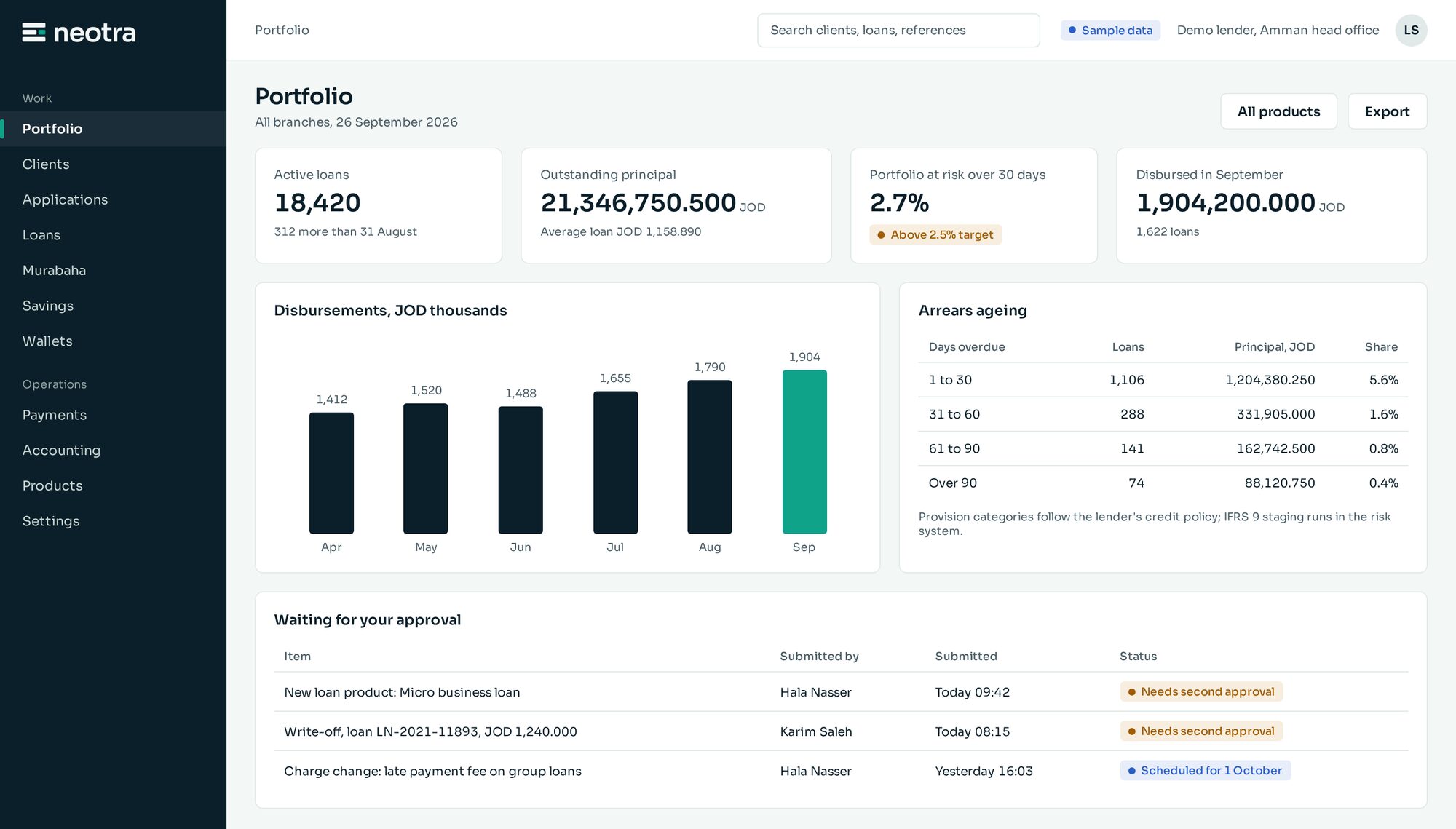Select the 31 to 60 arrears row
The height and width of the screenshot is (829, 1456).
pyautogui.click(x=1163, y=414)
